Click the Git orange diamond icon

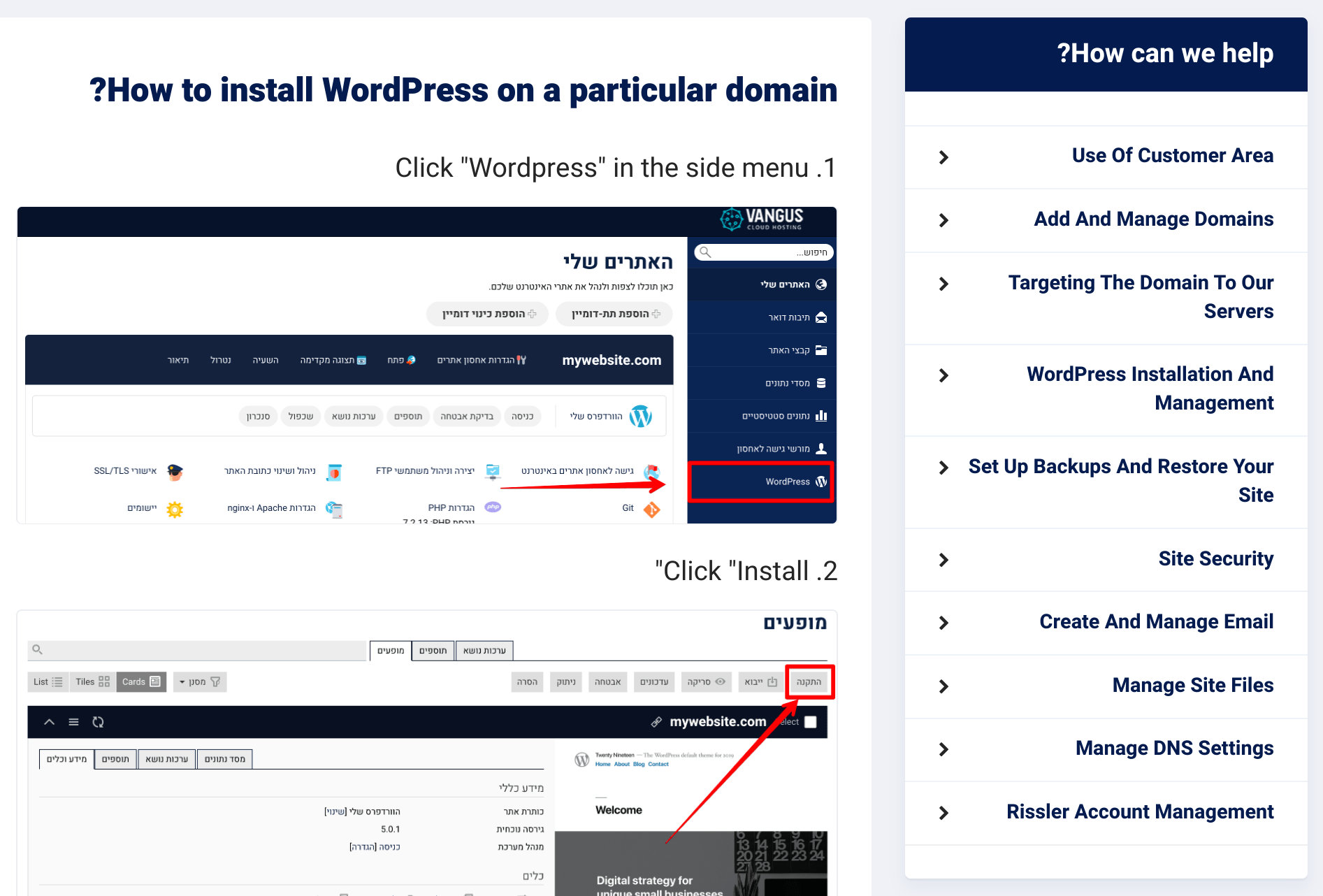tap(651, 510)
